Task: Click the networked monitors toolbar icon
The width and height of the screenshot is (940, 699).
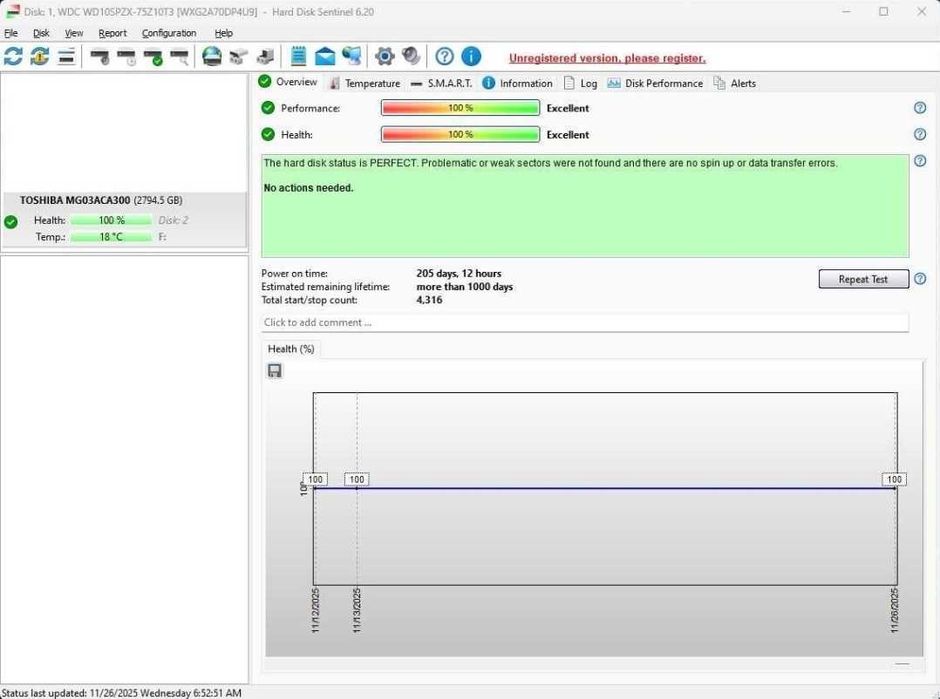Action: (x=351, y=56)
